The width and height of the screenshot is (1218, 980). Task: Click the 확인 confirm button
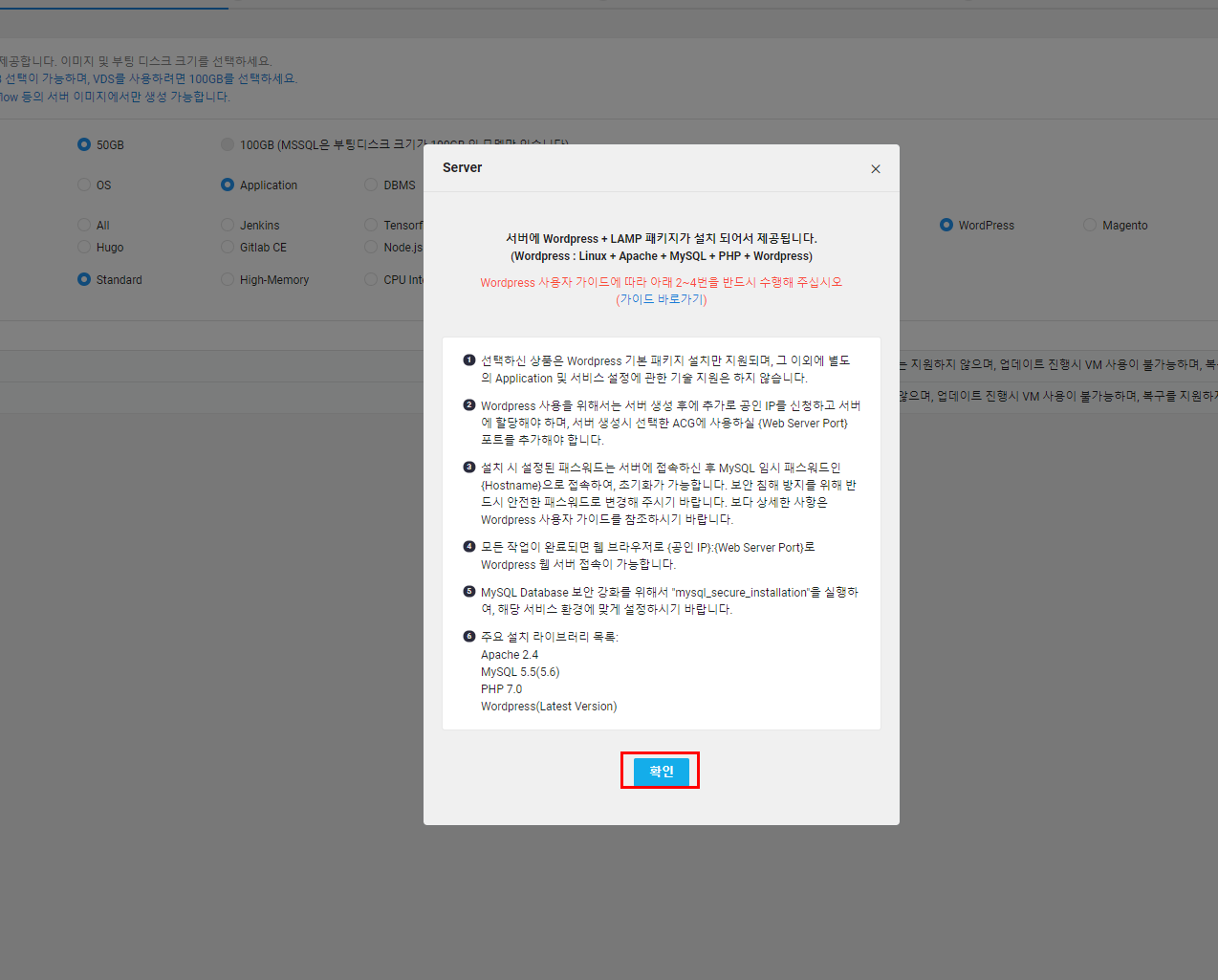click(x=661, y=771)
